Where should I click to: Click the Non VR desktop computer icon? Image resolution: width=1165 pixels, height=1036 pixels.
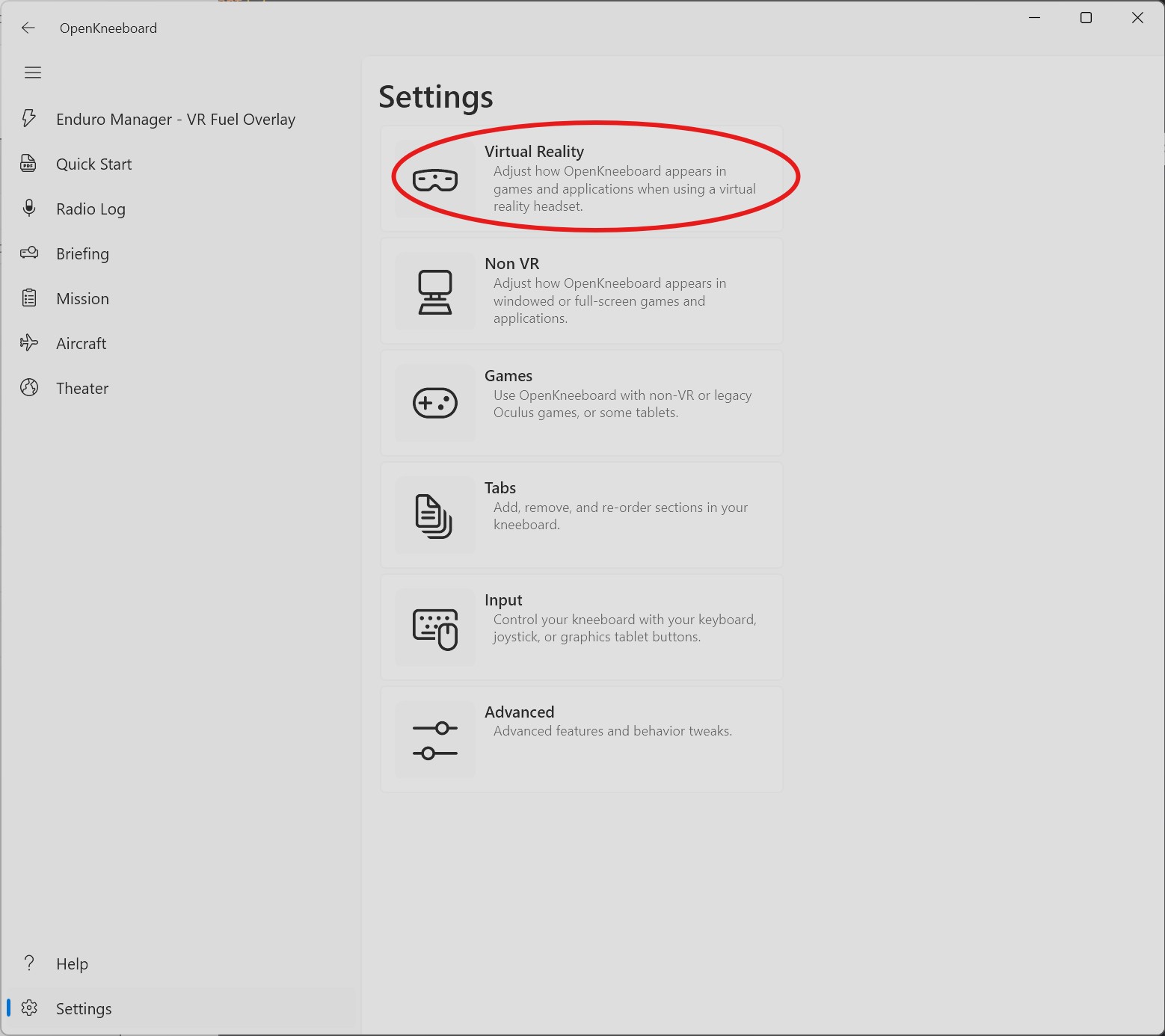[435, 292]
